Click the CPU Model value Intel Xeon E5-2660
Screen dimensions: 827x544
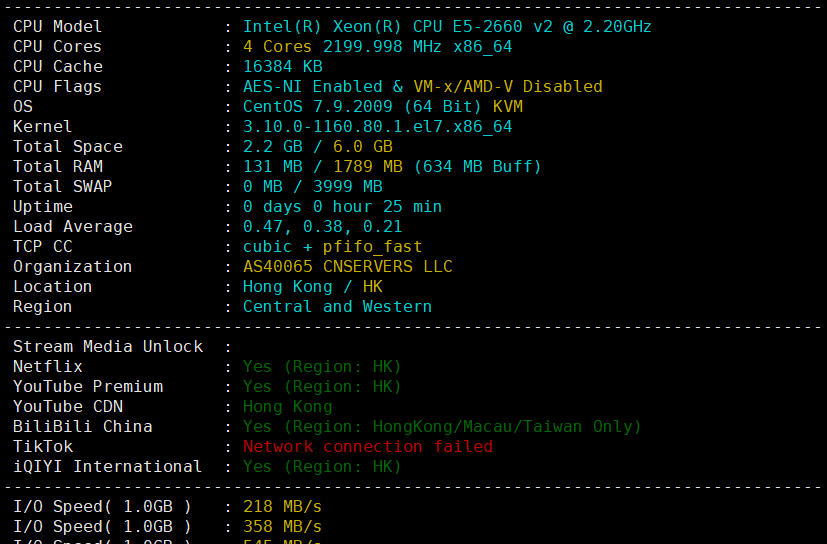(x=447, y=26)
